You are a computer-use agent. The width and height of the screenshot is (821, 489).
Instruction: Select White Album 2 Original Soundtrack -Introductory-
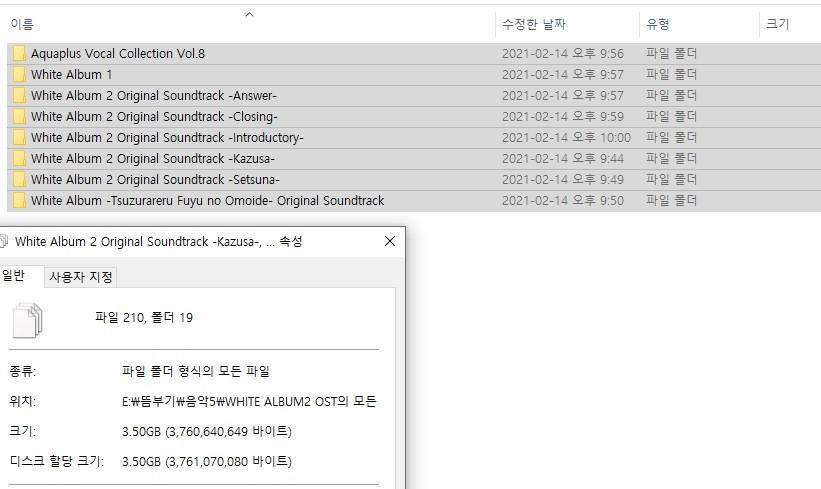pyautogui.click(x=167, y=137)
